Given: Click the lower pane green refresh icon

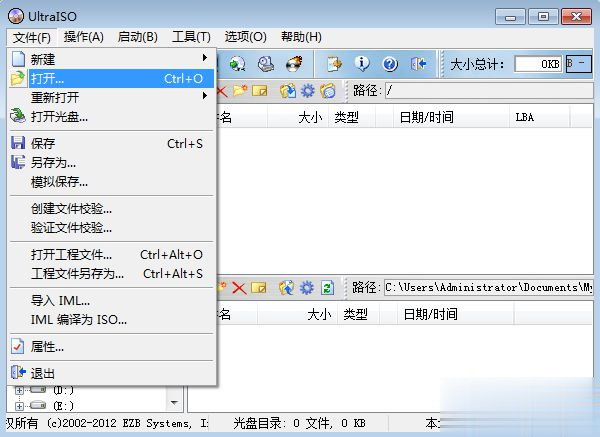Looking at the screenshot, I should click(x=327, y=288).
